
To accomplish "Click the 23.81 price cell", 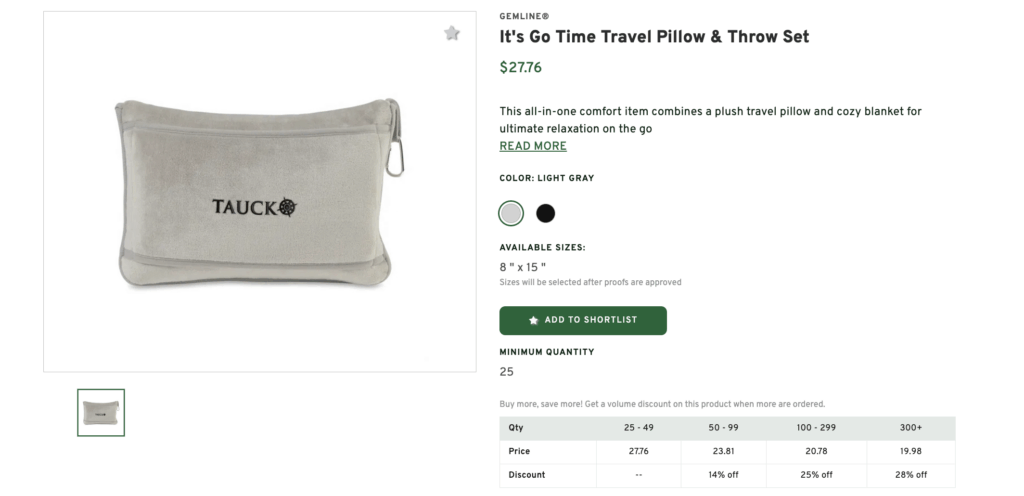I will pos(724,451).
